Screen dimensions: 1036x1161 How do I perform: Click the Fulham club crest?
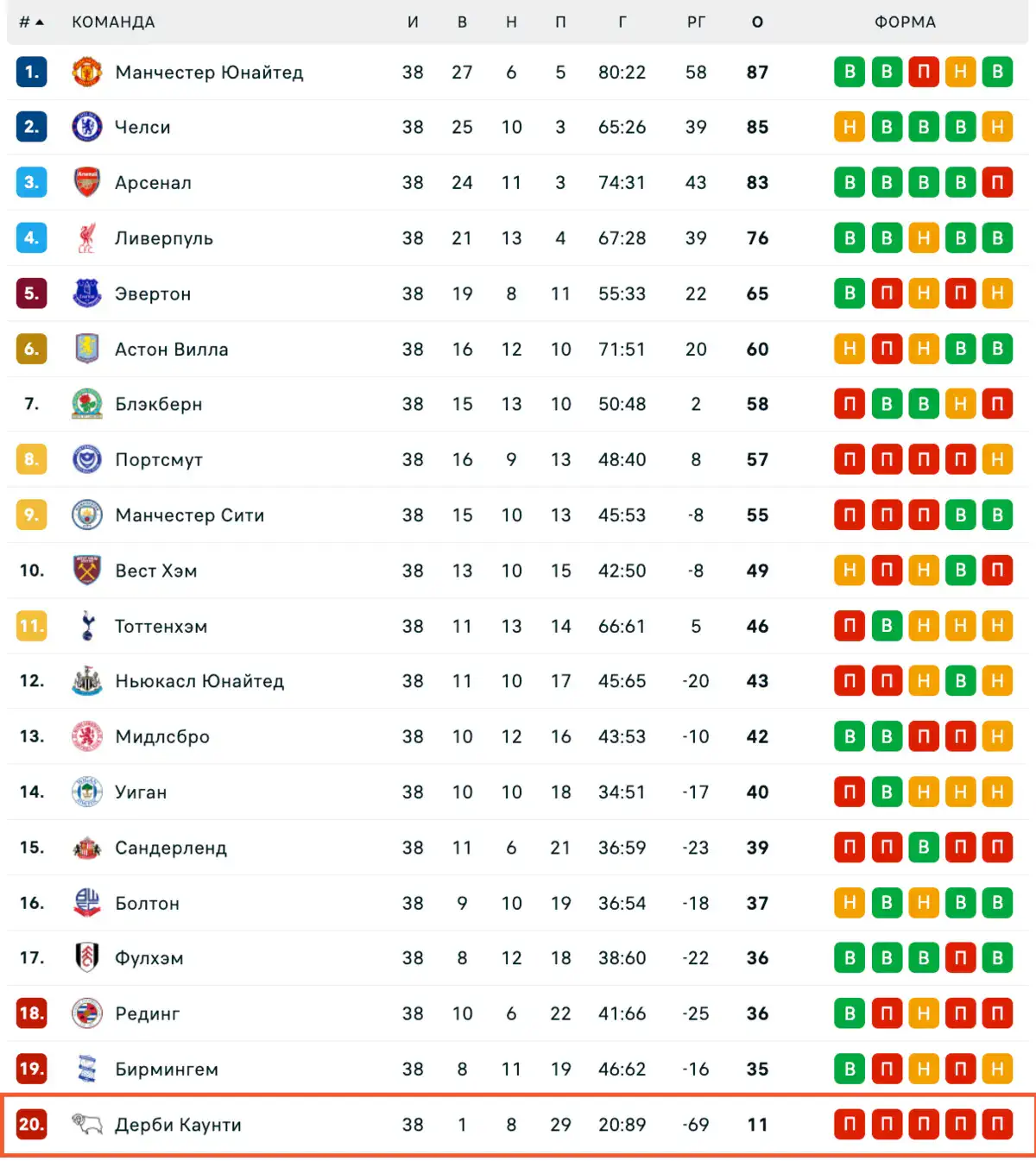click(x=87, y=957)
